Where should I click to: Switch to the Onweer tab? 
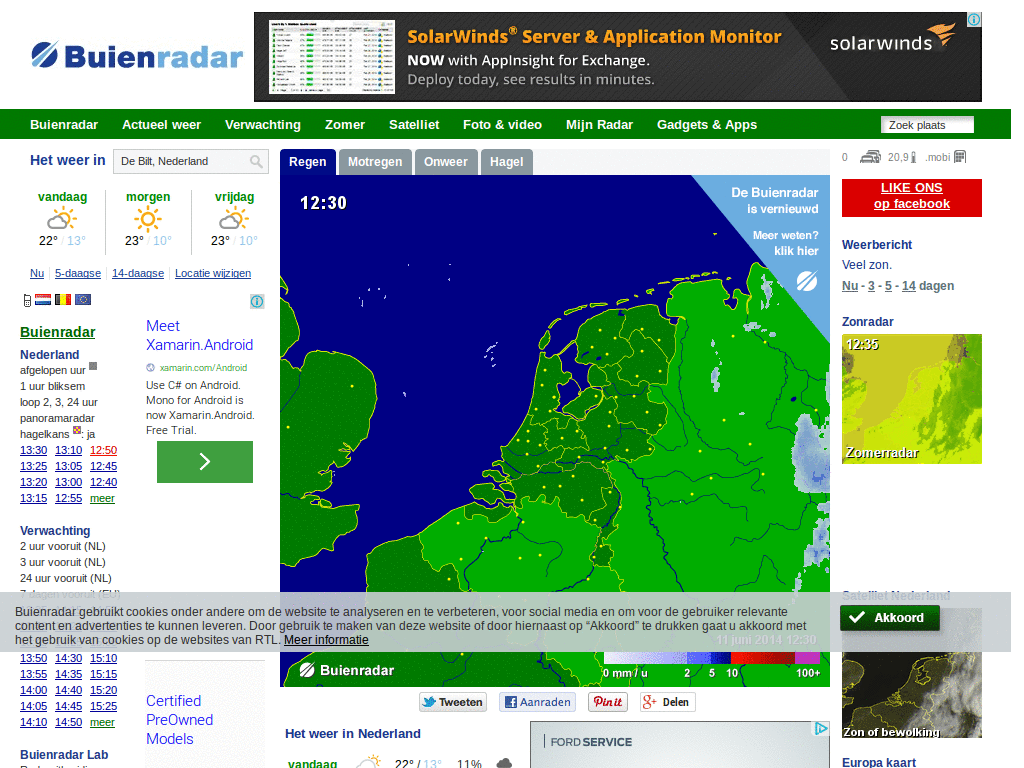coord(445,162)
